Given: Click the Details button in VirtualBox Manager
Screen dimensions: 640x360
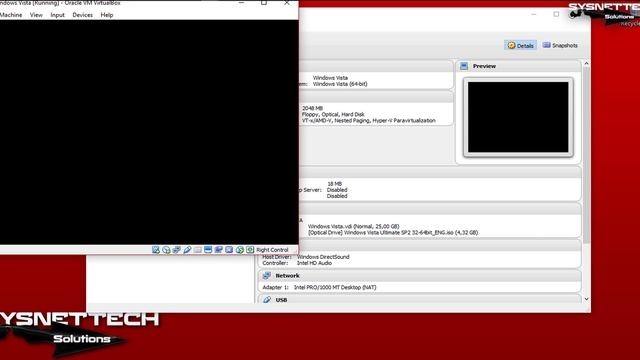Looking at the screenshot, I should [520, 45].
